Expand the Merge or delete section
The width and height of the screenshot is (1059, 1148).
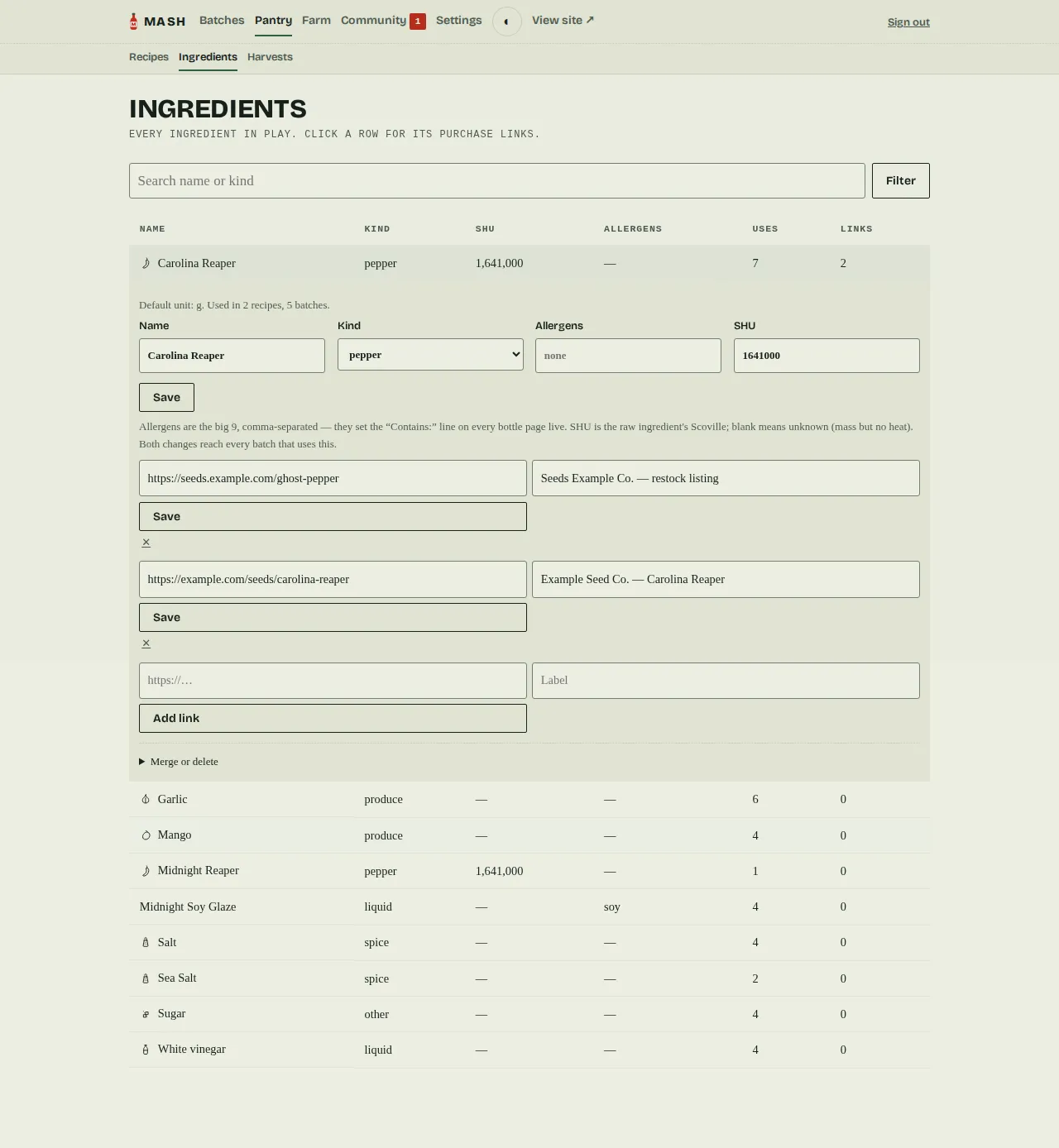(179, 762)
